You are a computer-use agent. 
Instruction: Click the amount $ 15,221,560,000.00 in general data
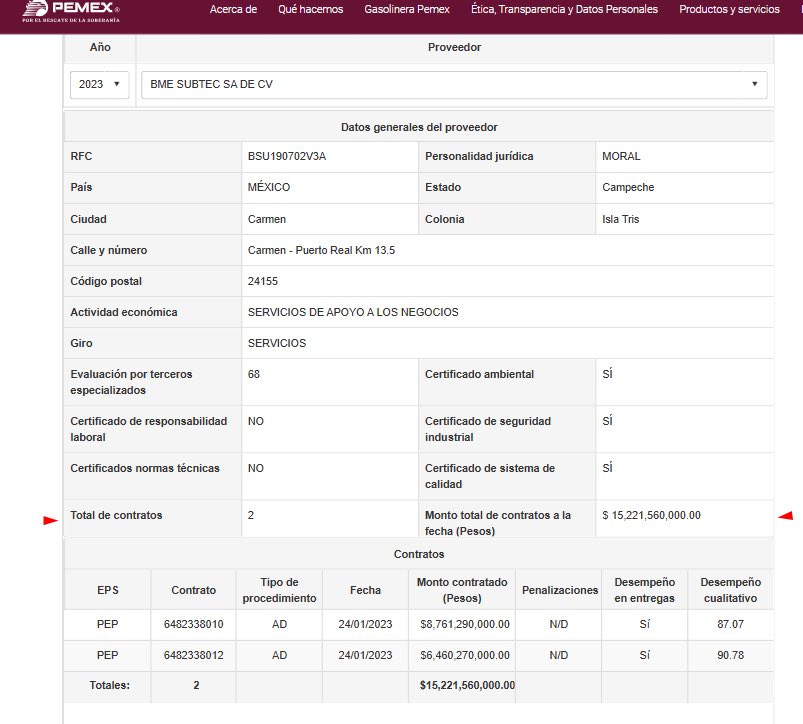pyautogui.click(x=651, y=515)
